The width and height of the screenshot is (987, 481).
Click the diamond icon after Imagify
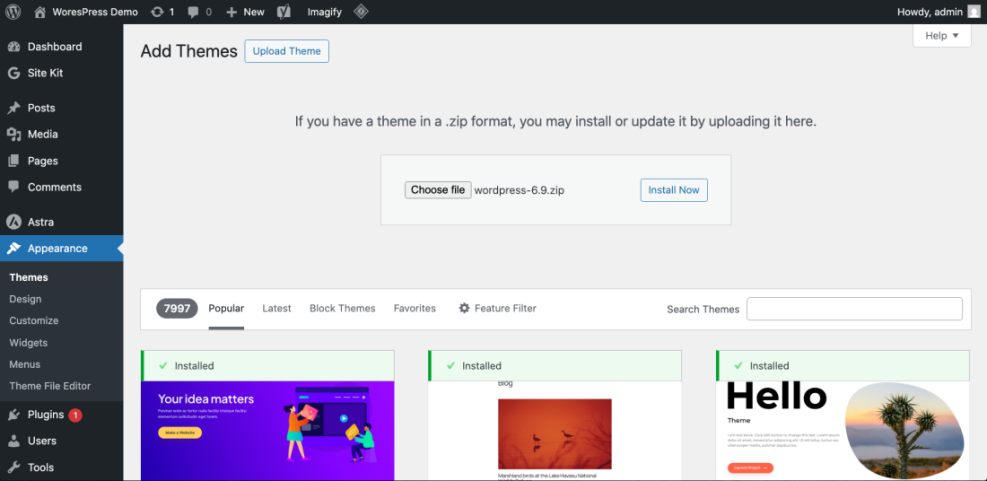pos(360,11)
